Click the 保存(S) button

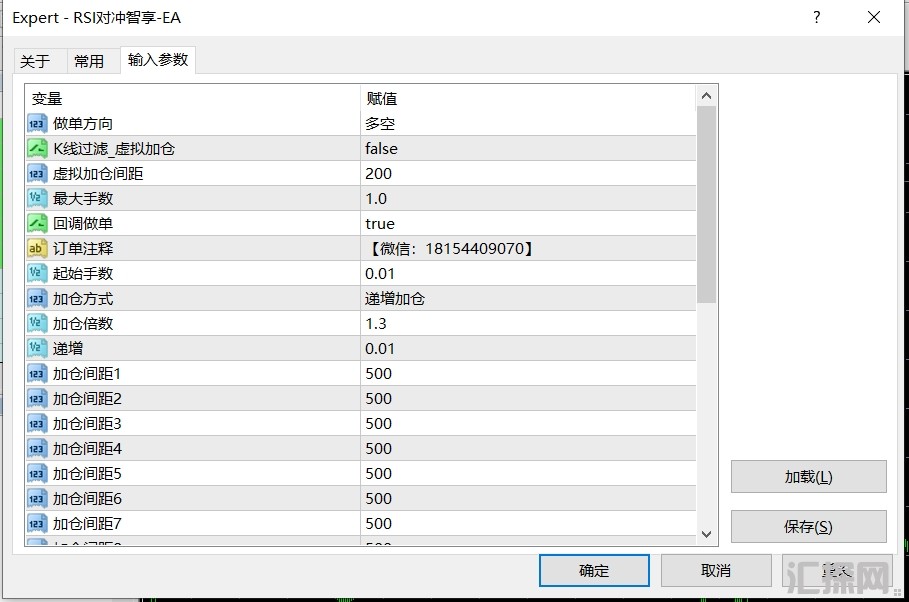point(808,527)
